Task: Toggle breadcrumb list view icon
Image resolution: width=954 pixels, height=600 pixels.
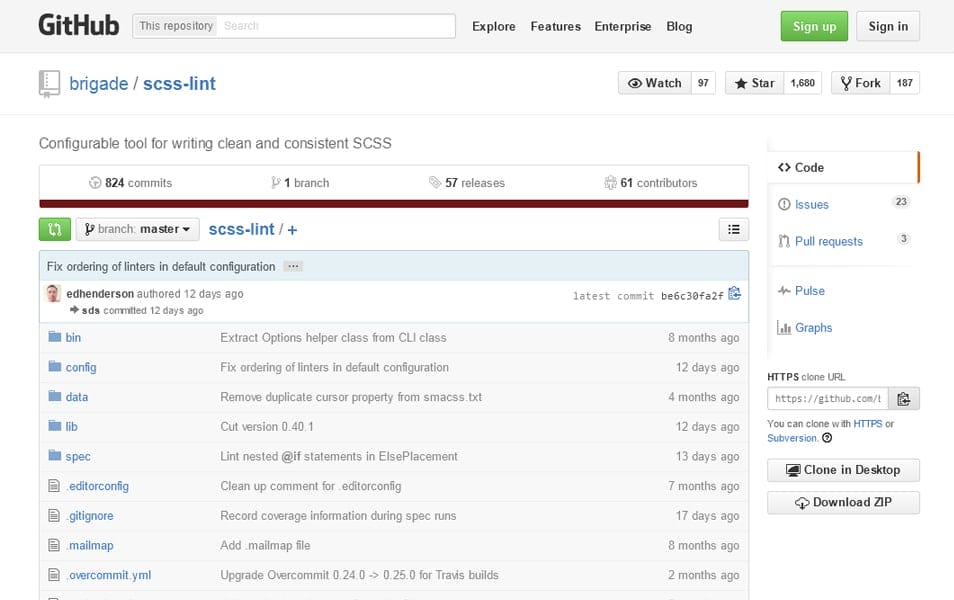Action: pyautogui.click(x=733, y=229)
